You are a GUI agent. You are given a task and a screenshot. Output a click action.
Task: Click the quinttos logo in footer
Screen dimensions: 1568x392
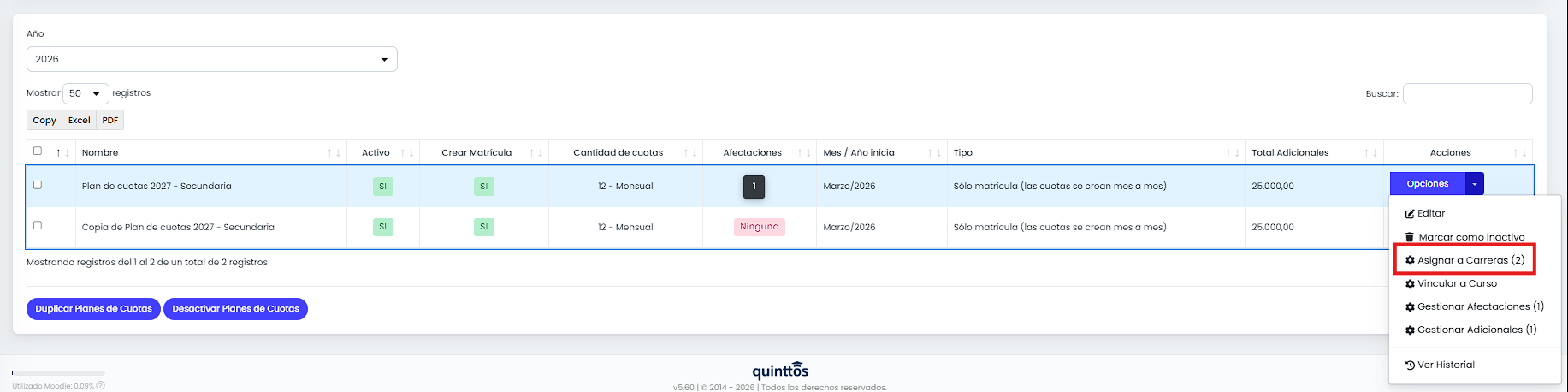click(780, 371)
